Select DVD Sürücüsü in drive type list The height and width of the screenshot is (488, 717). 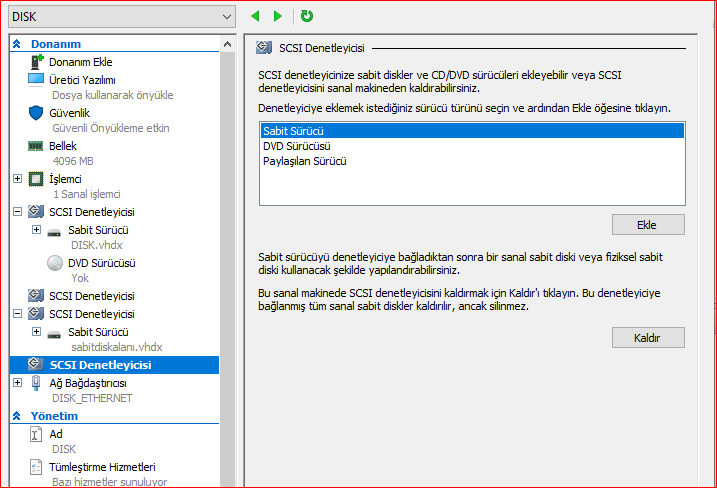(x=472, y=146)
